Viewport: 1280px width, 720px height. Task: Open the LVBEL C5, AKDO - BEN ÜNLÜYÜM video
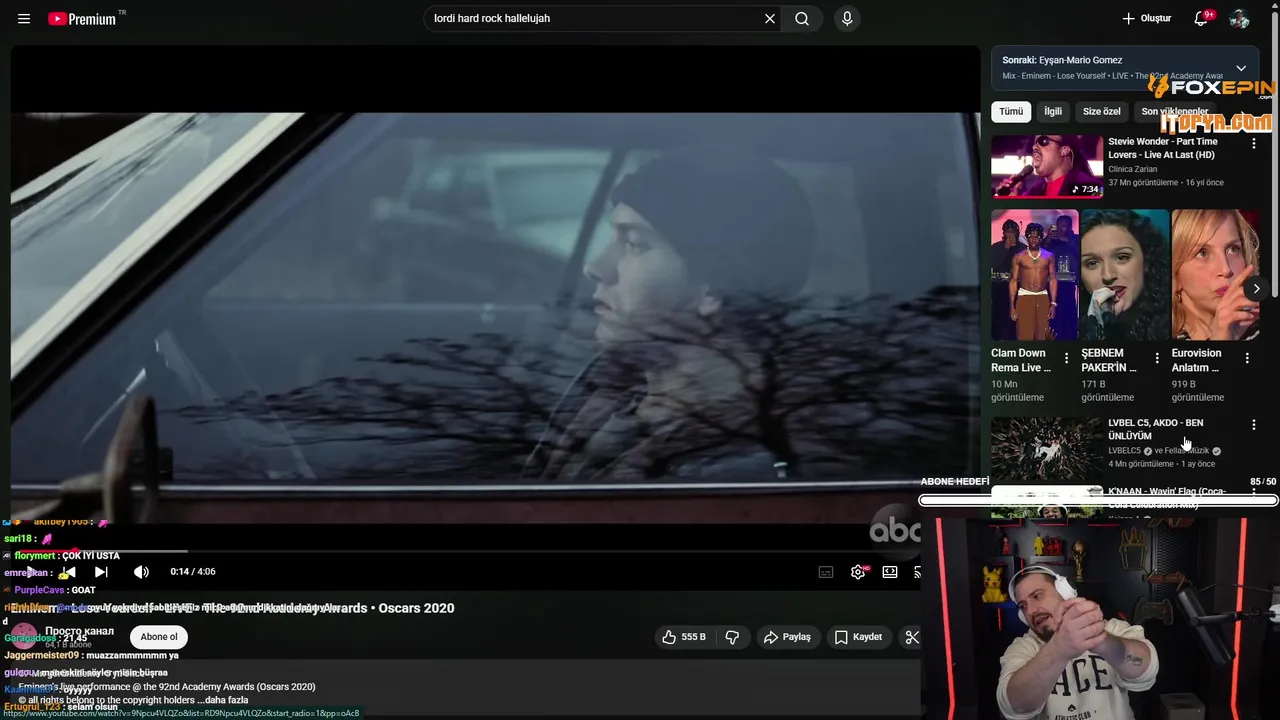coord(1156,429)
